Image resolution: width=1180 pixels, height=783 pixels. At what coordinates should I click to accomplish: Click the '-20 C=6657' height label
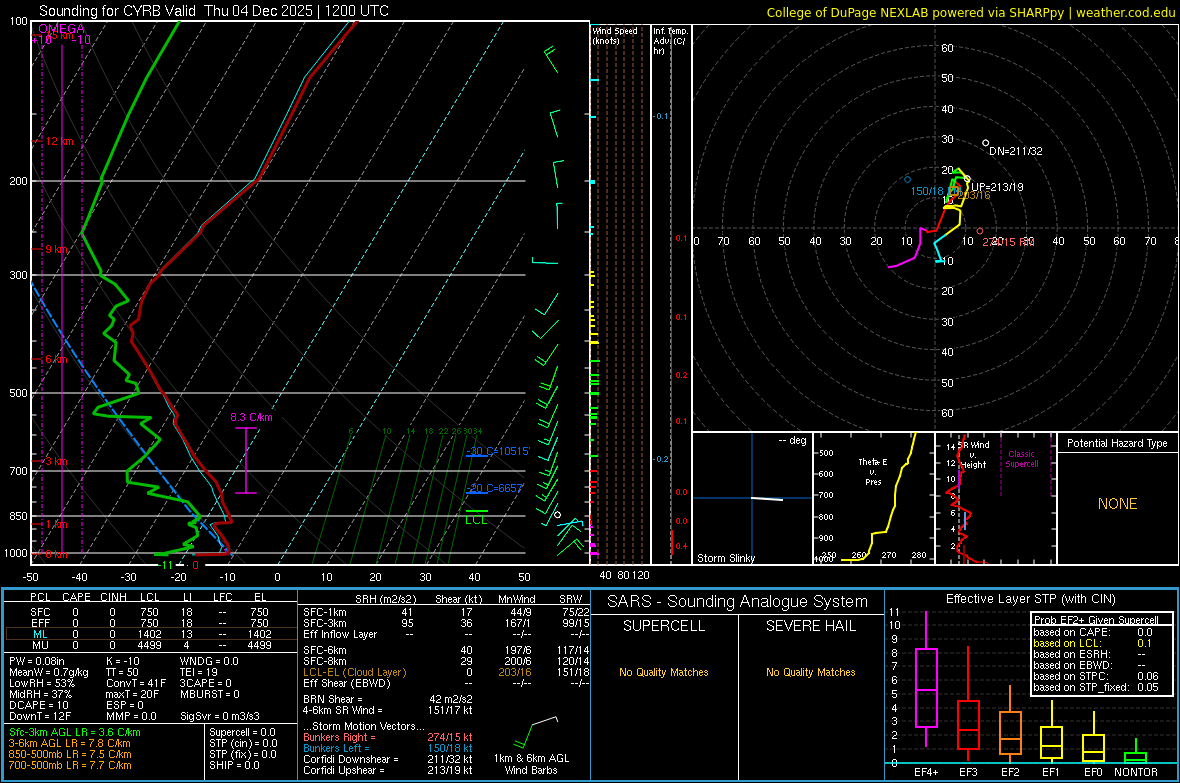coord(495,488)
